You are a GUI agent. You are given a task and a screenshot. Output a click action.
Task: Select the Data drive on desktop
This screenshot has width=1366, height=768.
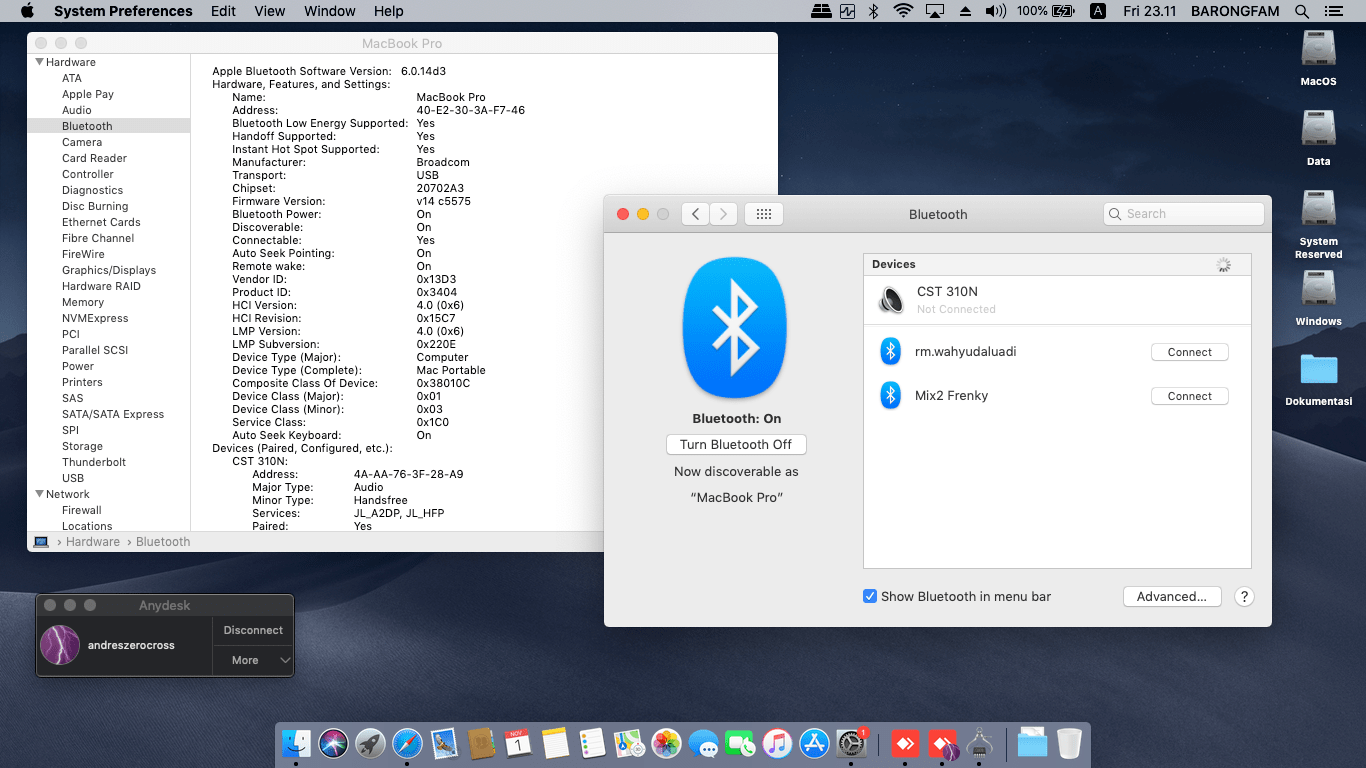pyautogui.click(x=1318, y=138)
